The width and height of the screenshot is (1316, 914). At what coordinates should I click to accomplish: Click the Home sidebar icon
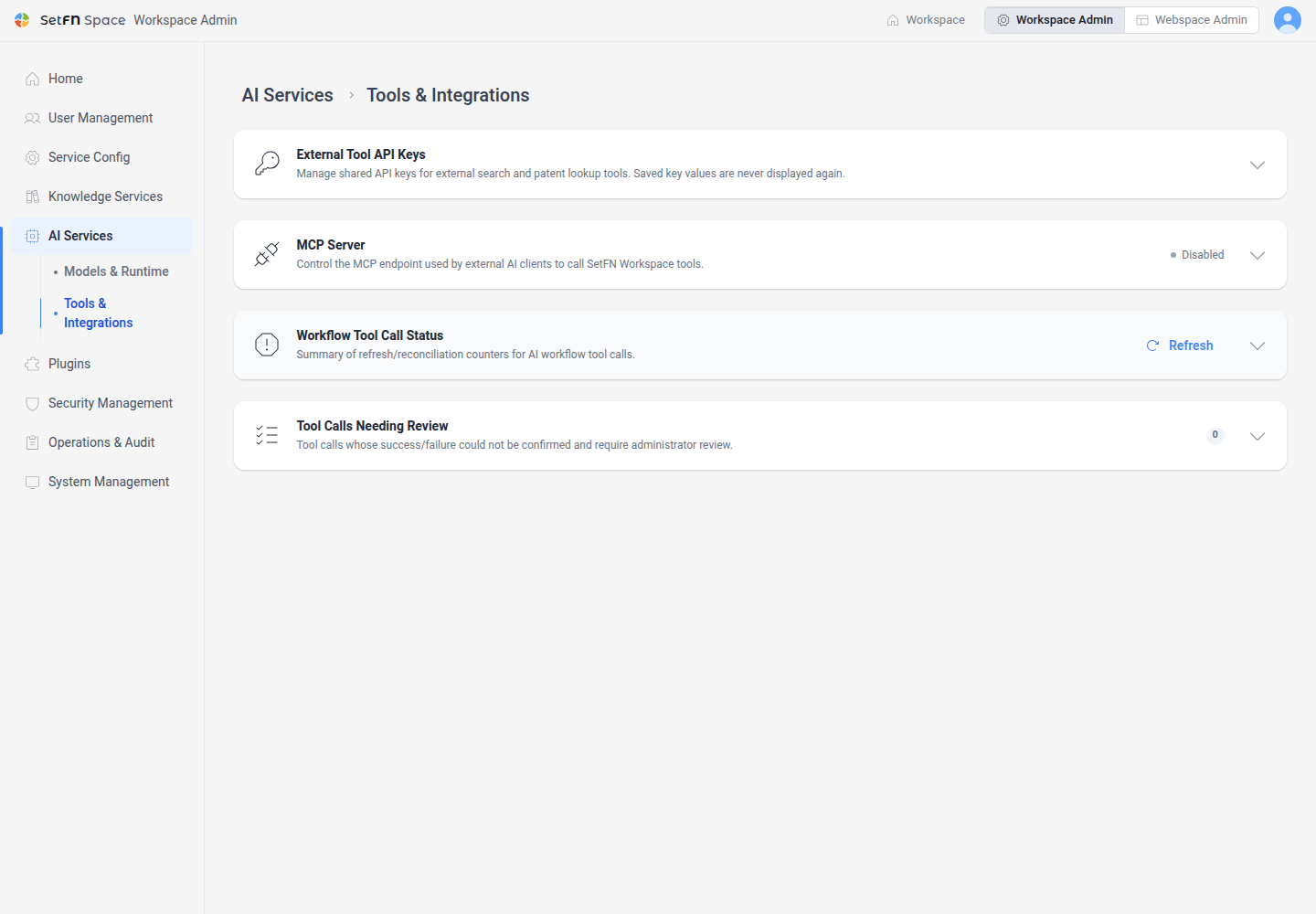coord(33,79)
